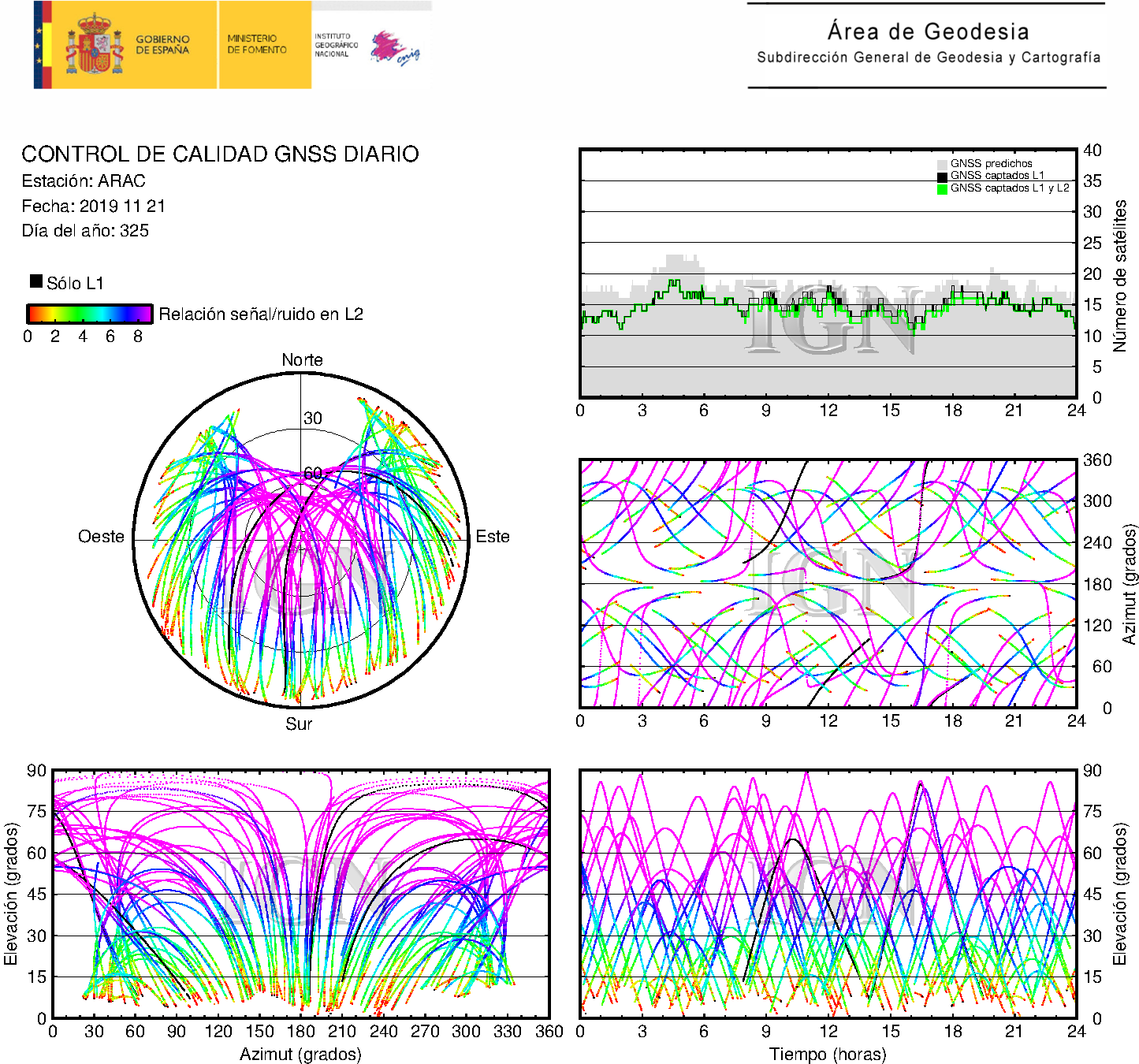Click the grey 'GNSS predichos' legend square
The image size is (1139, 1064).
pos(942,164)
